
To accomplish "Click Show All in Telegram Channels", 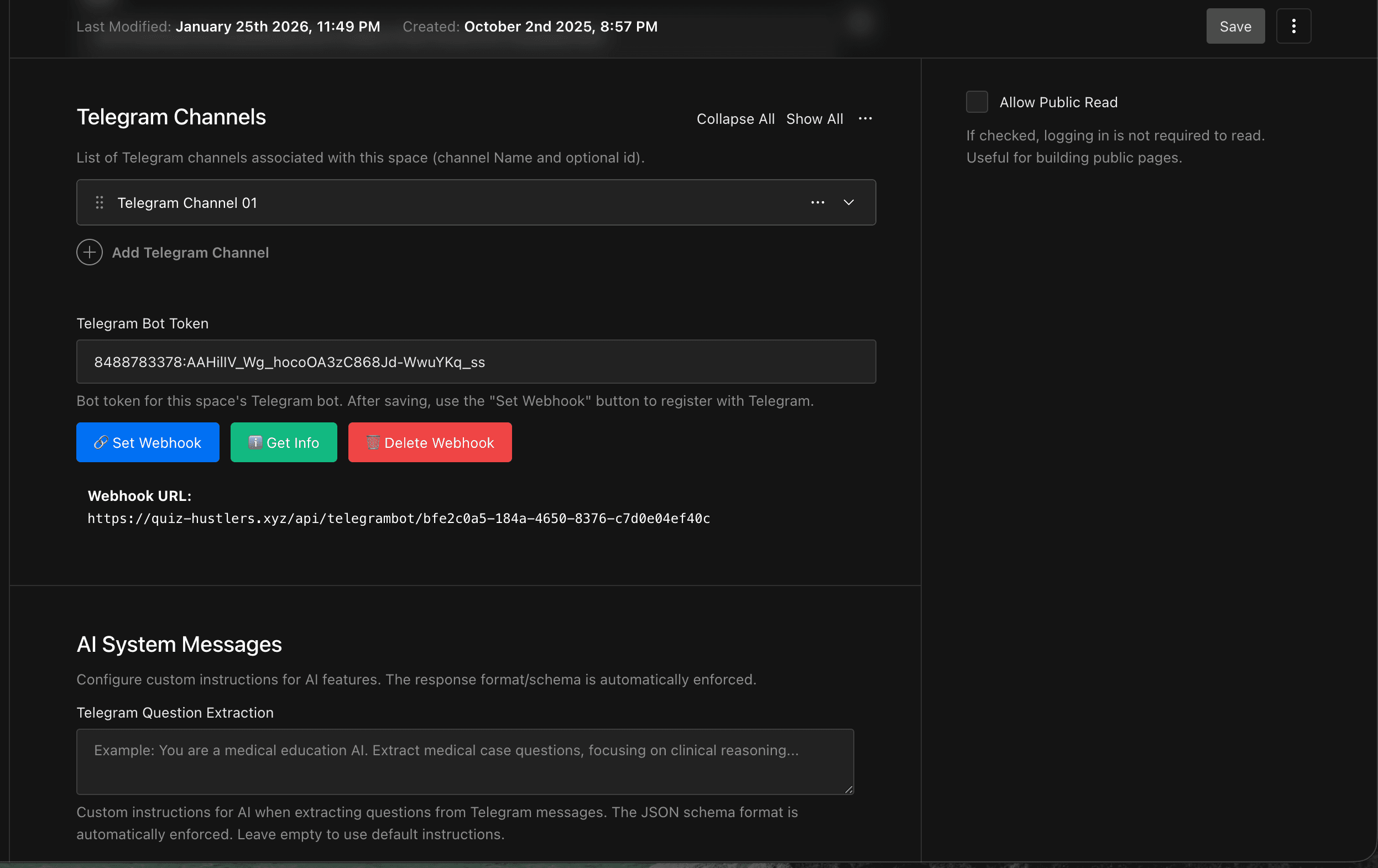I will click(x=815, y=119).
